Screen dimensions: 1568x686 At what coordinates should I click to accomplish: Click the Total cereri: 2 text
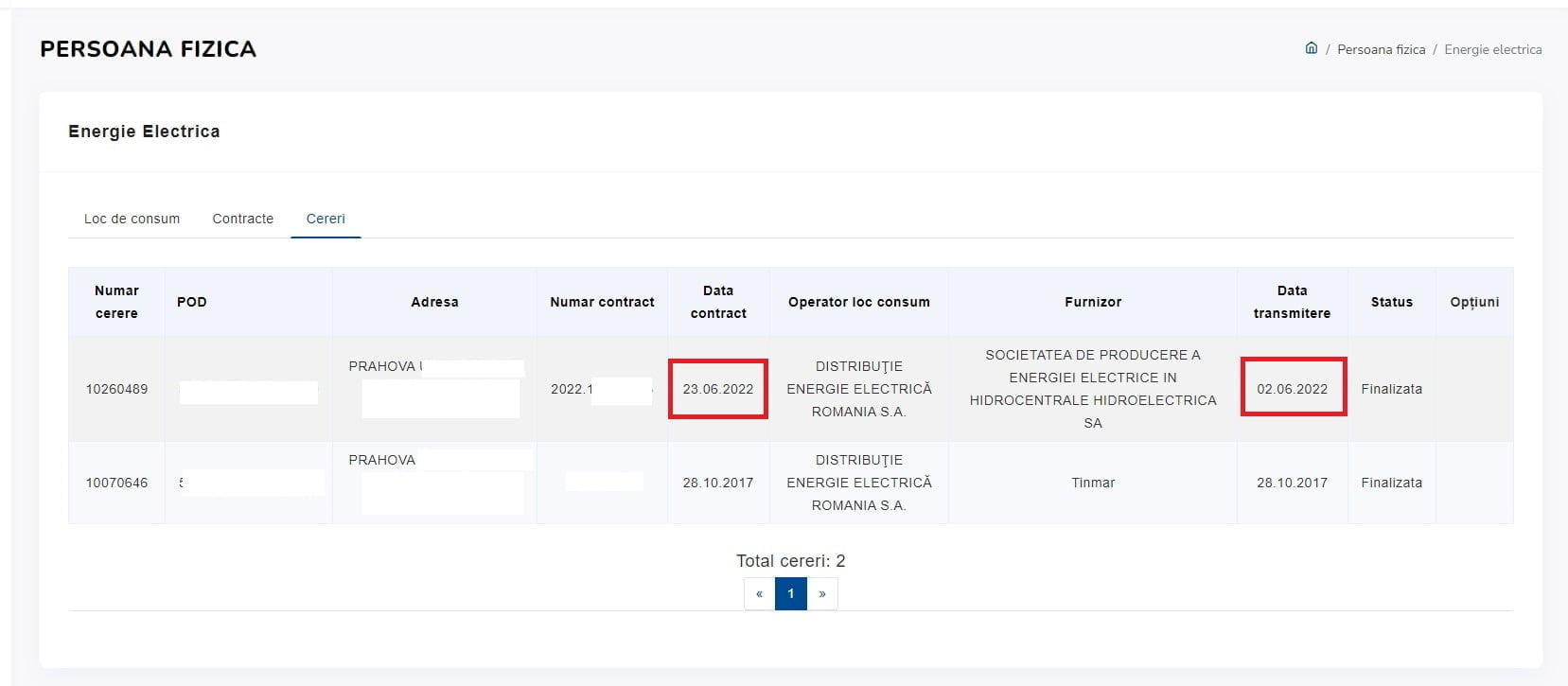click(x=791, y=561)
